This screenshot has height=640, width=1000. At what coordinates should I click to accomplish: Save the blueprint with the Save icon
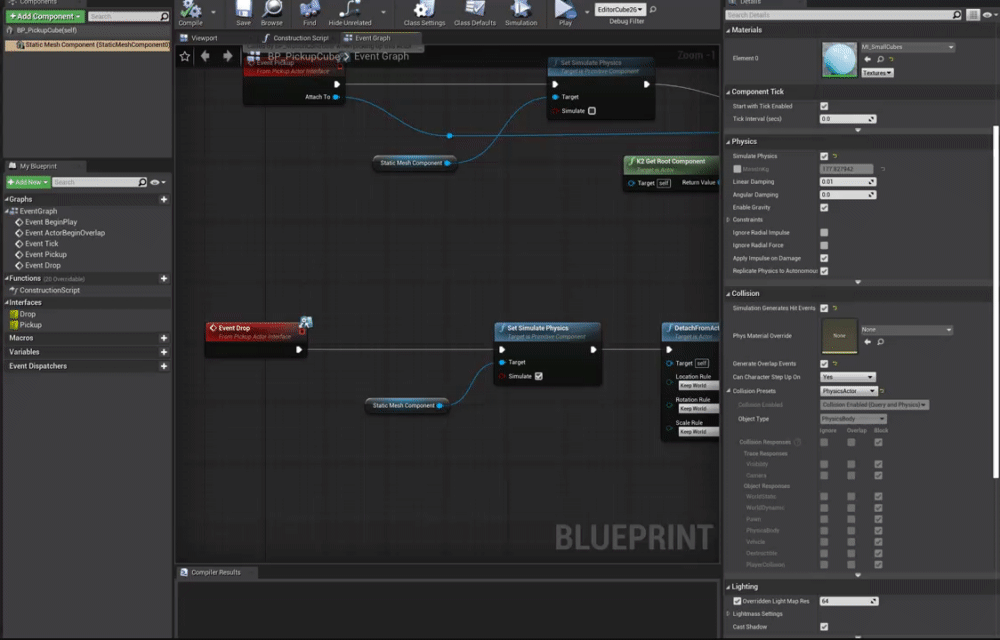pos(243,9)
